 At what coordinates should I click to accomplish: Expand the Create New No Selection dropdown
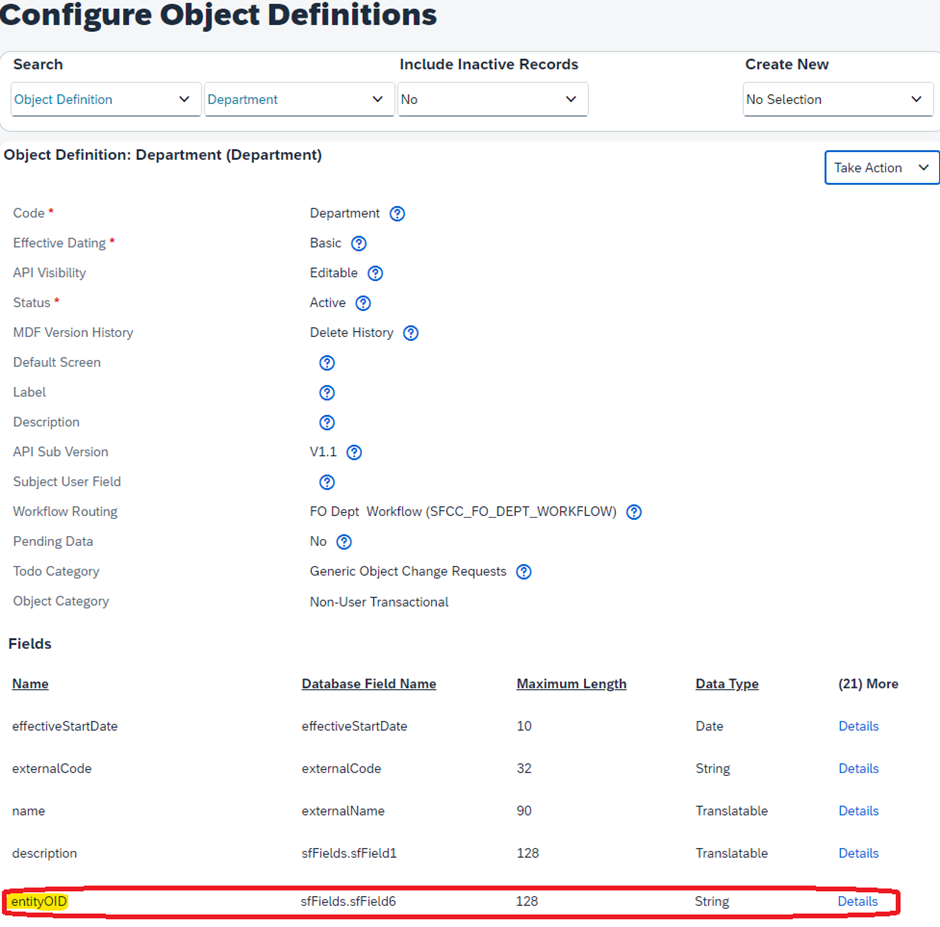tap(838, 100)
